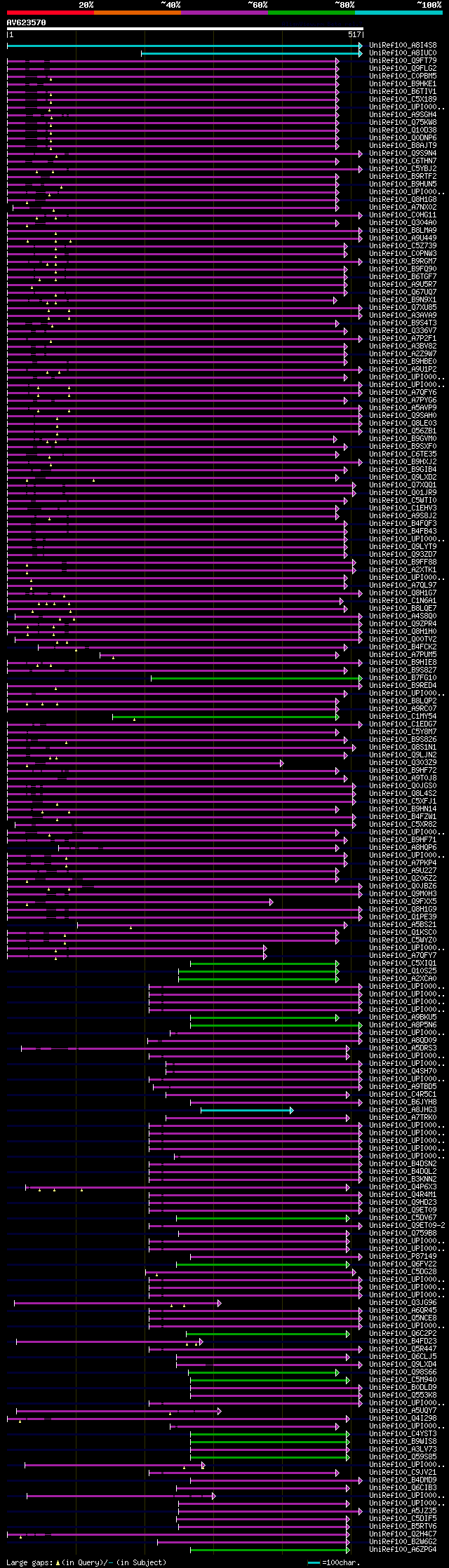Click label UniRef100_P87149

403,1257
